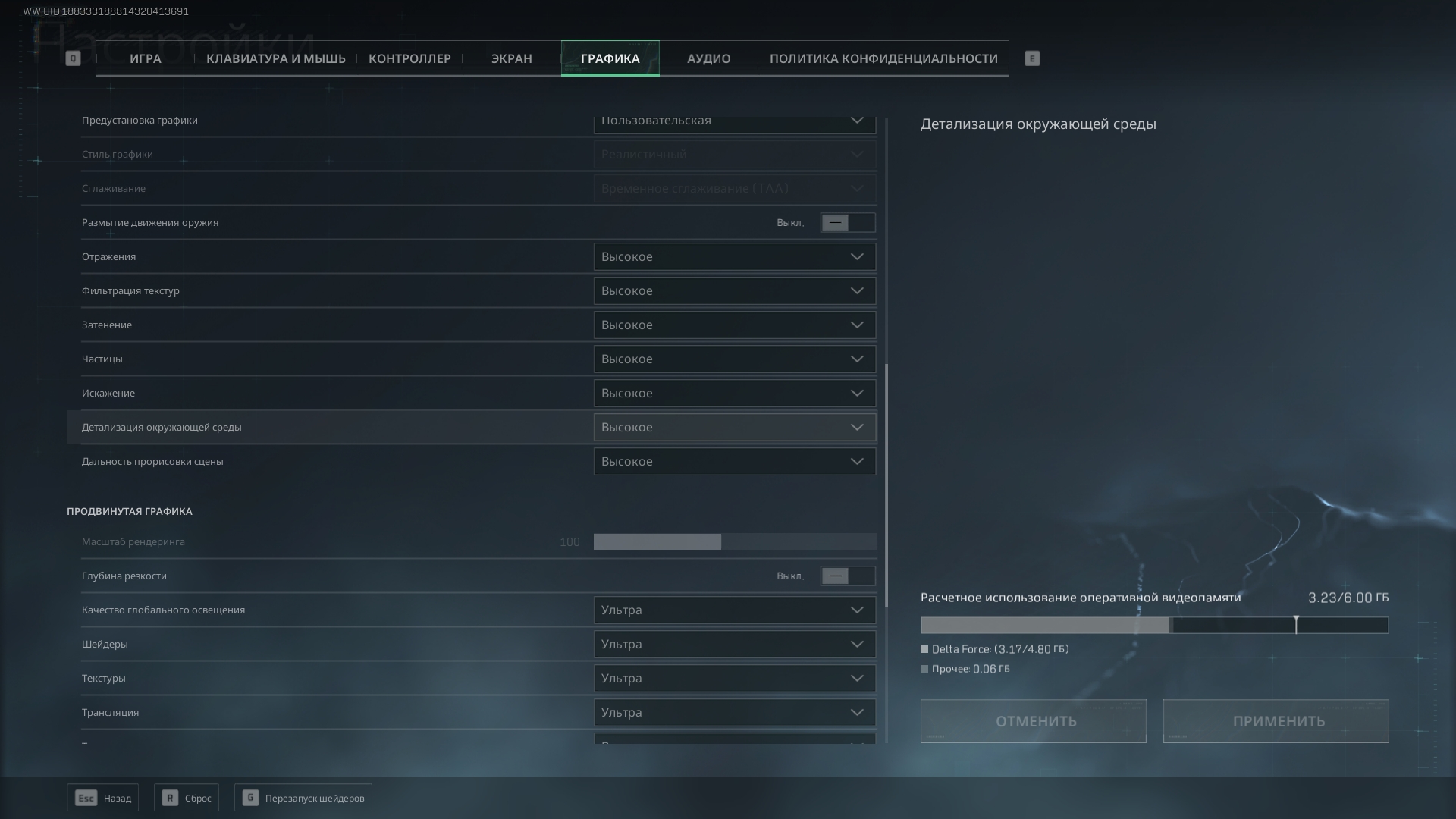Click the Масштаб рендеринга slider
The width and height of the screenshot is (1456, 819).
734,542
